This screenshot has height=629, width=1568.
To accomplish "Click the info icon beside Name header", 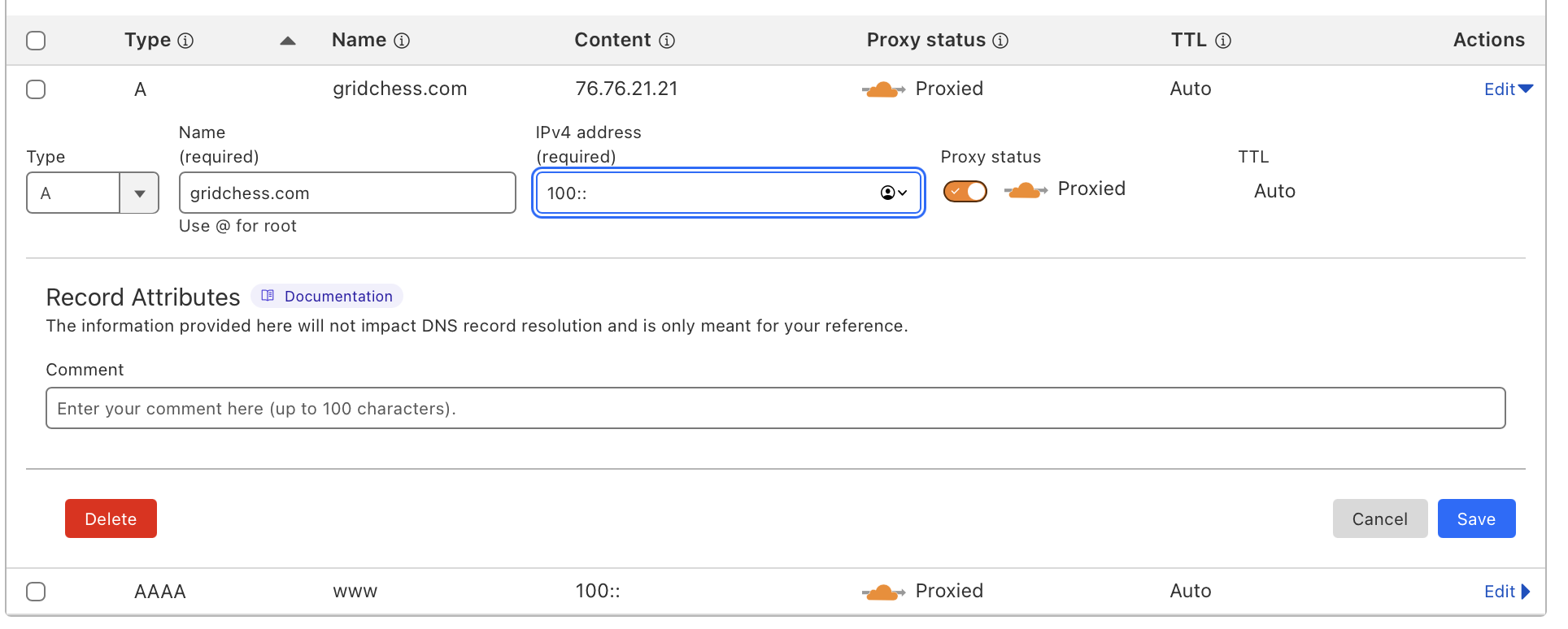I will (x=402, y=41).
